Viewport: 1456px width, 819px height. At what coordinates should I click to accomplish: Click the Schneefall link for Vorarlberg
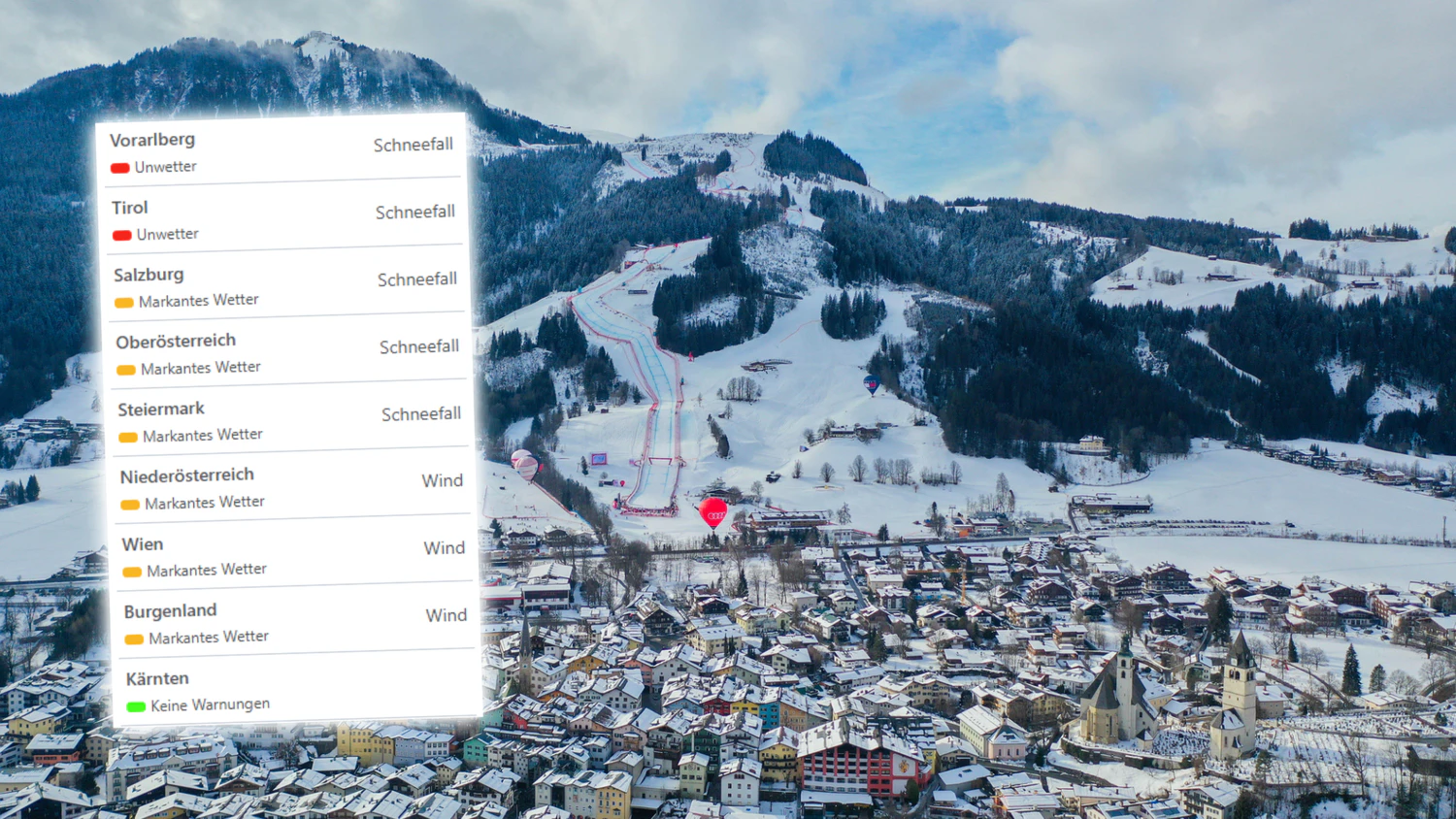(x=414, y=144)
